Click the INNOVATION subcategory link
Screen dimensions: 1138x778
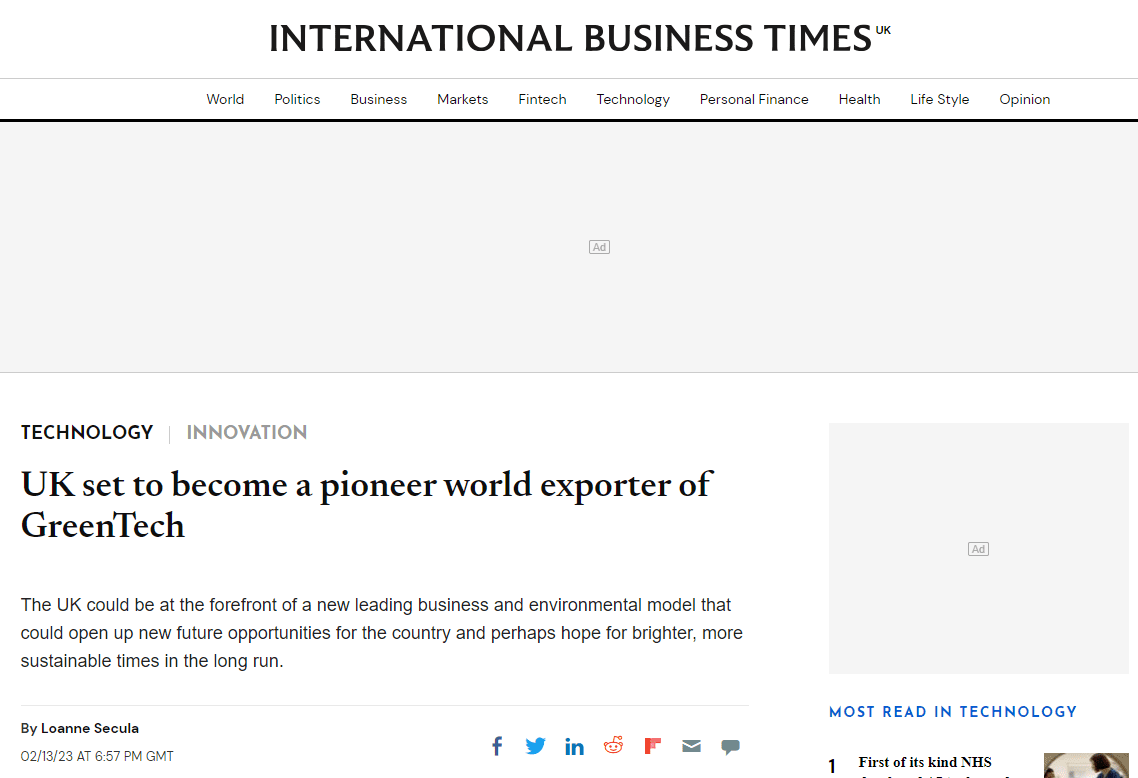coord(247,433)
